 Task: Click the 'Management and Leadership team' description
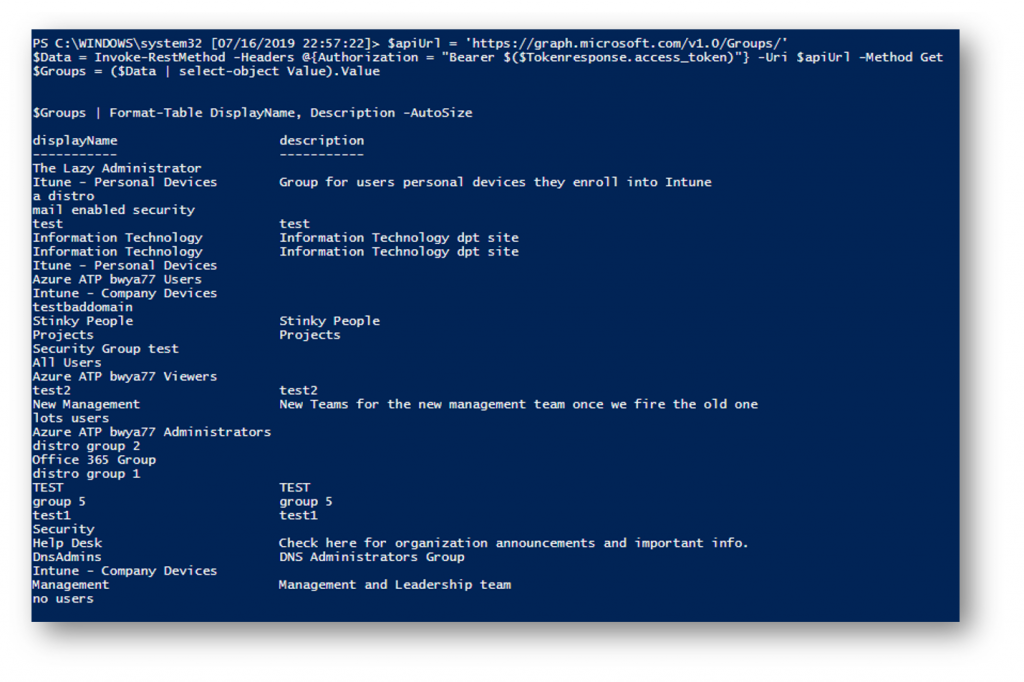tap(395, 585)
